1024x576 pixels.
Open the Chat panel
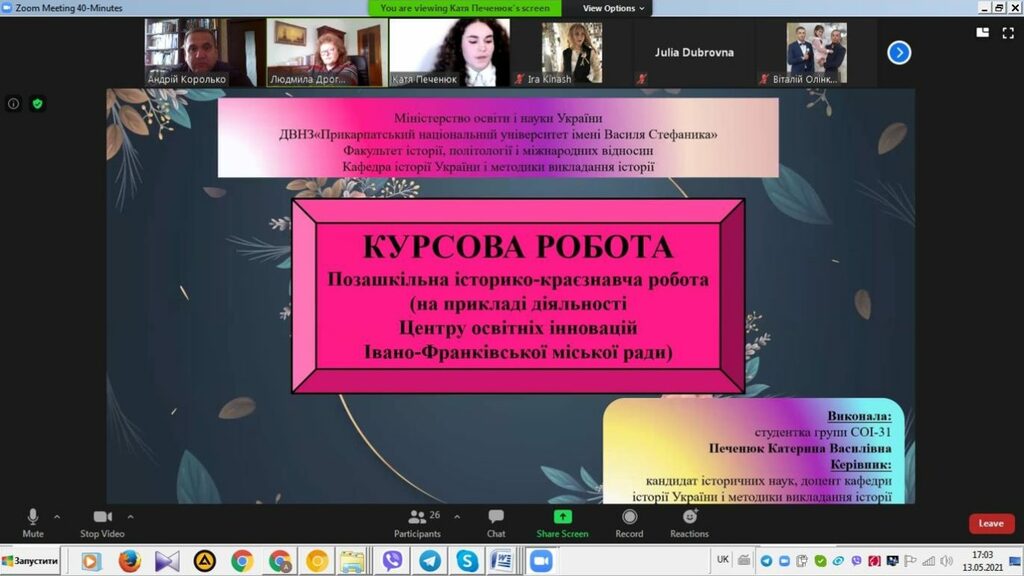pyautogui.click(x=496, y=521)
